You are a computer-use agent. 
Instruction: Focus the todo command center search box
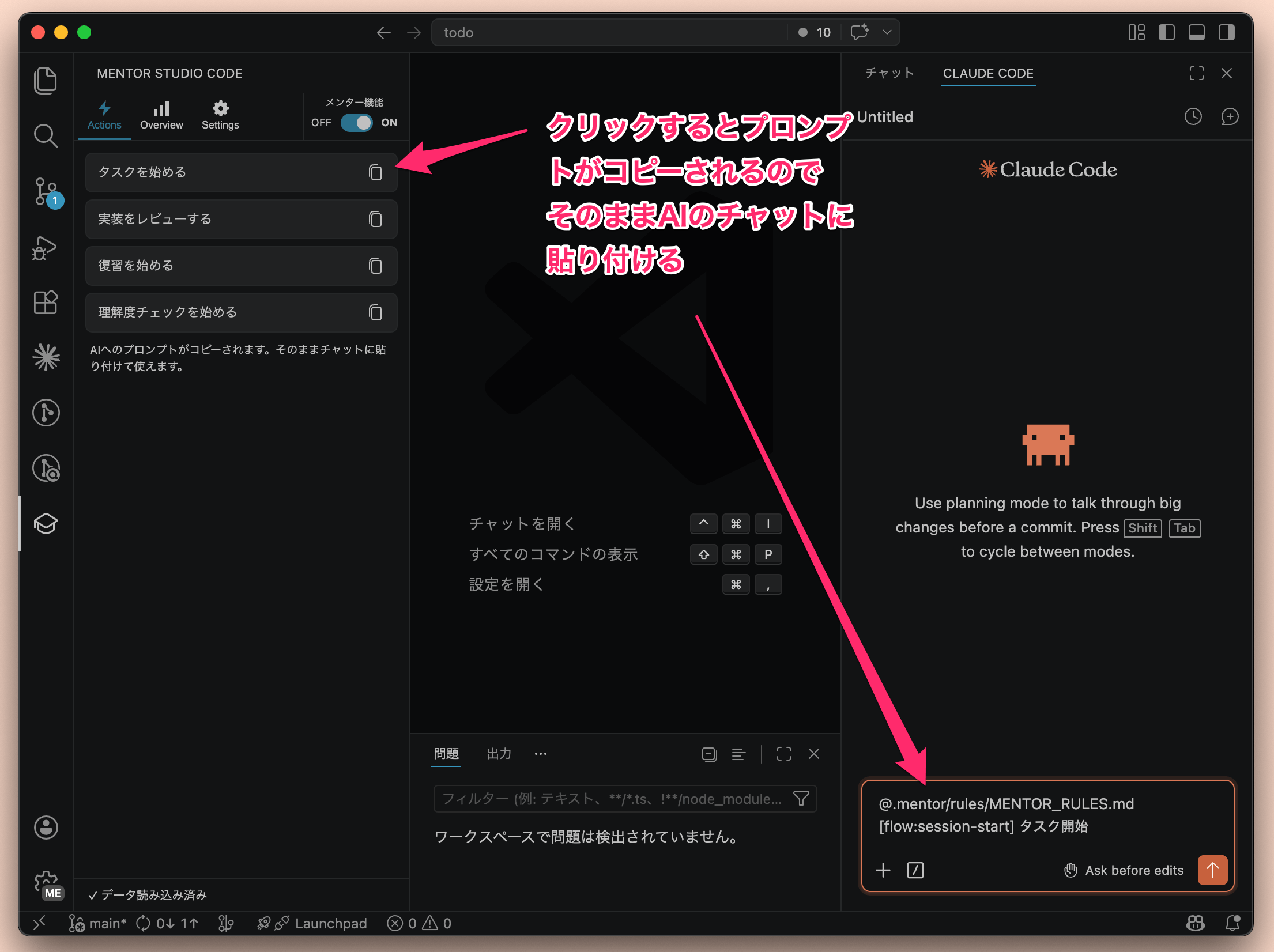tap(611, 33)
